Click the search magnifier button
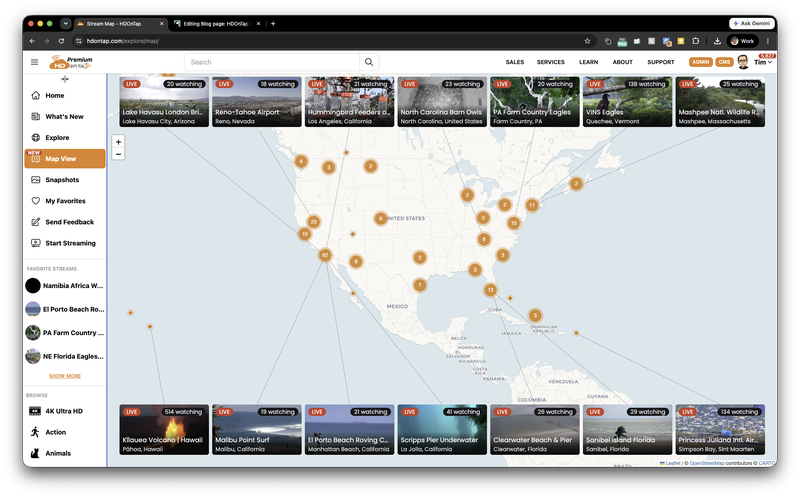The height and width of the screenshot is (497, 800). pos(369,62)
